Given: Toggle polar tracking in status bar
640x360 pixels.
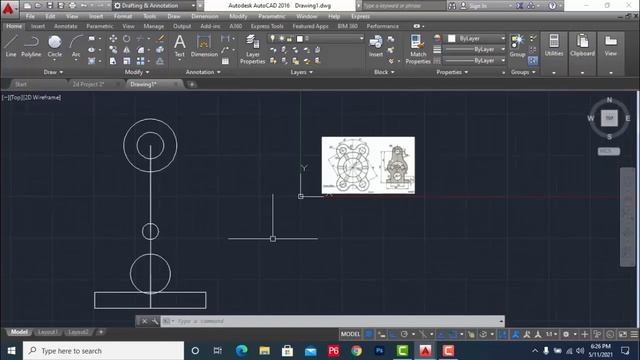Looking at the screenshot, I should tap(404, 334).
